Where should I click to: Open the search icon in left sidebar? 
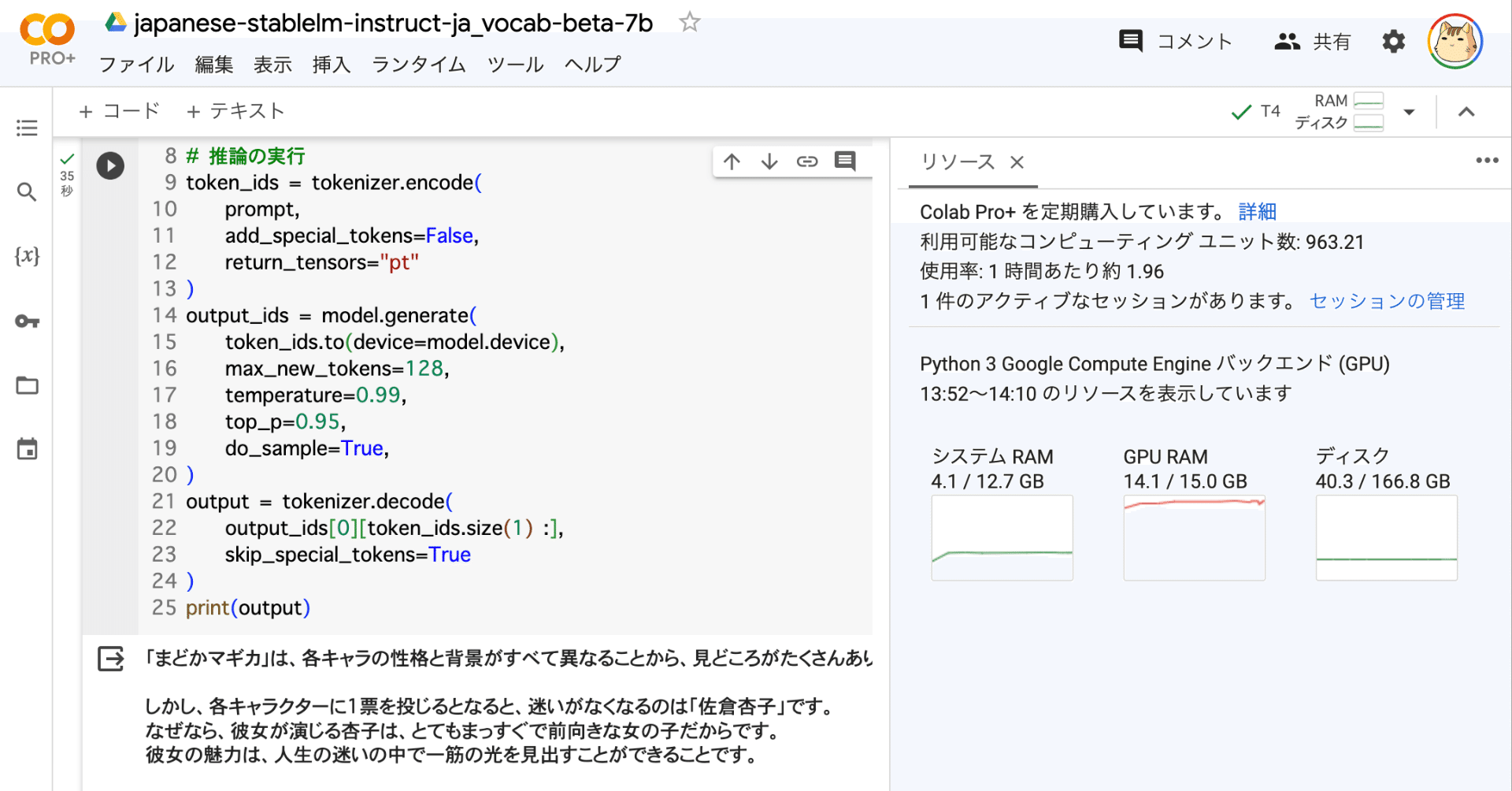tap(27, 191)
